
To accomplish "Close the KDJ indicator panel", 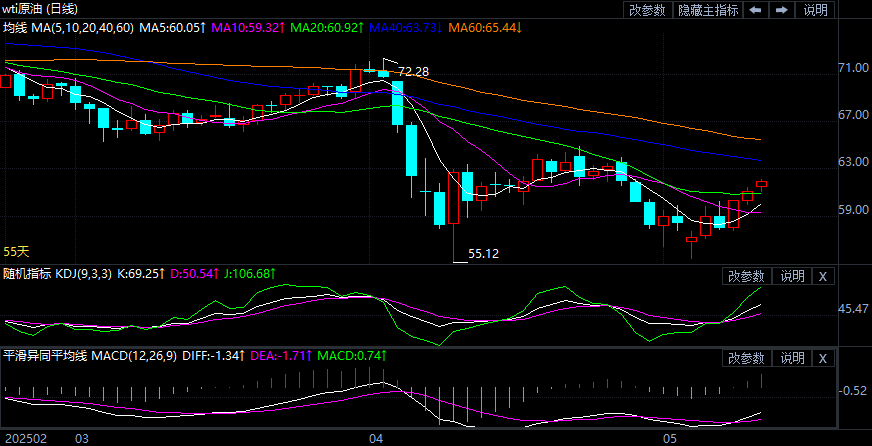I will [x=824, y=276].
